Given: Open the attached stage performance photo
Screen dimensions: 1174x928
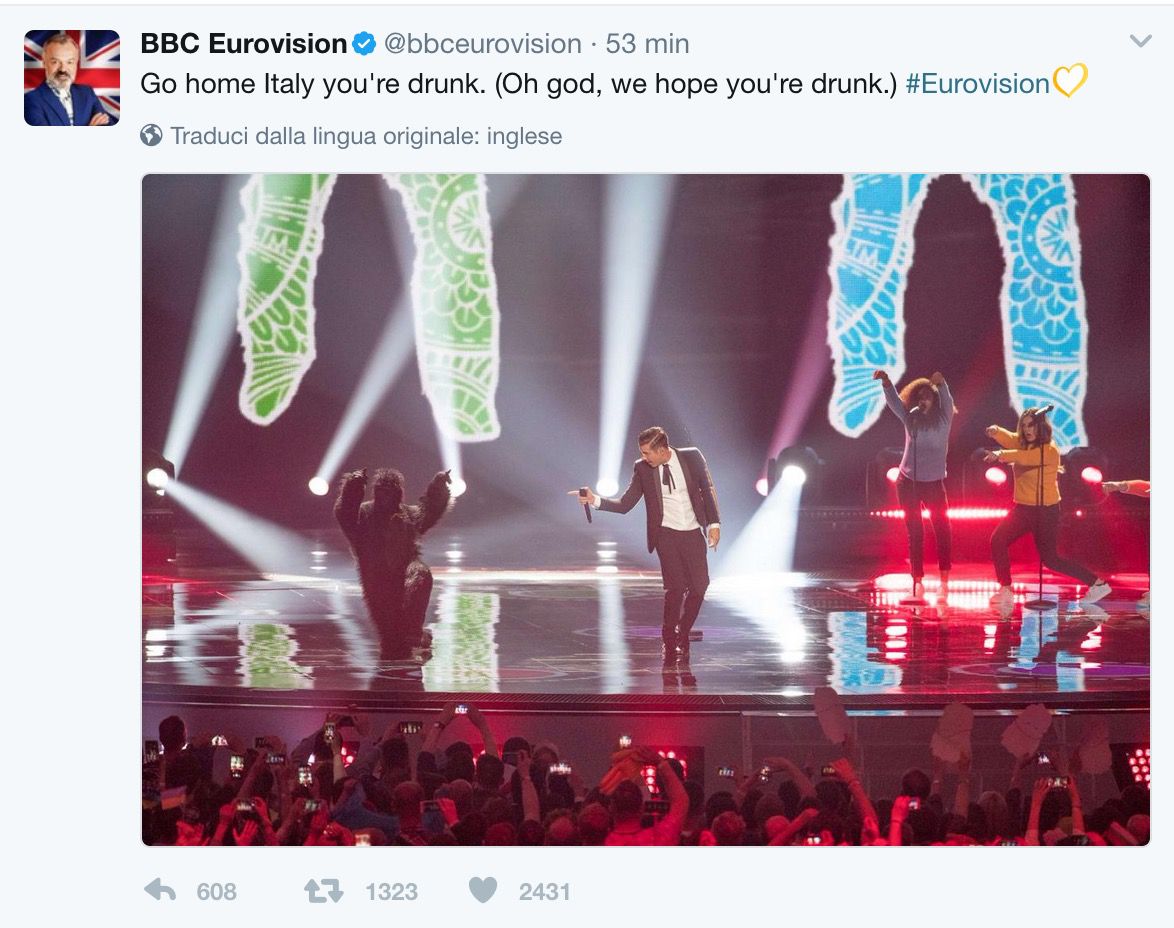Looking at the screenshot, I should pos(645,510).
